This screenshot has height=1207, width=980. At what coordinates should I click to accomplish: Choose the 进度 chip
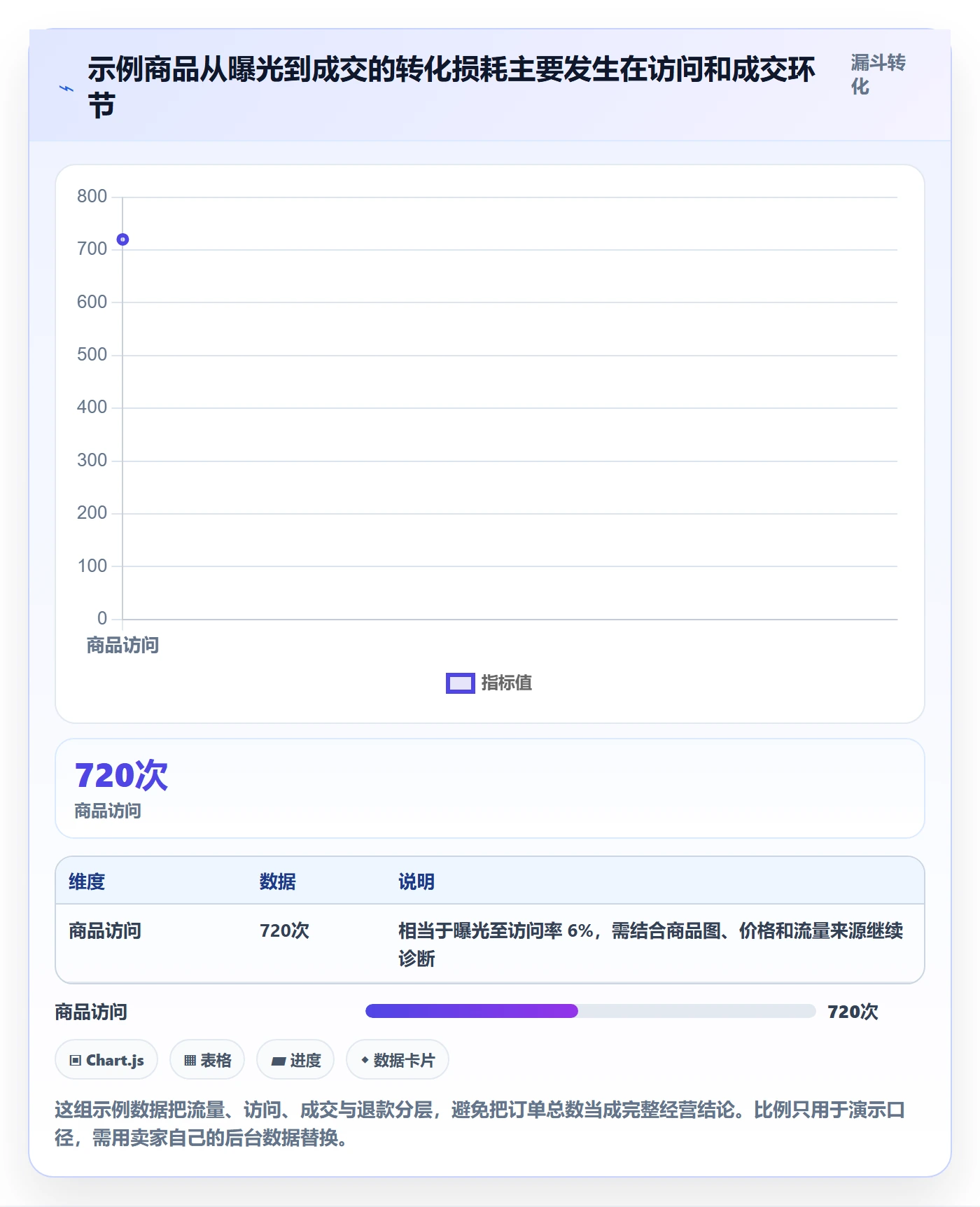tap(295, 1059)
